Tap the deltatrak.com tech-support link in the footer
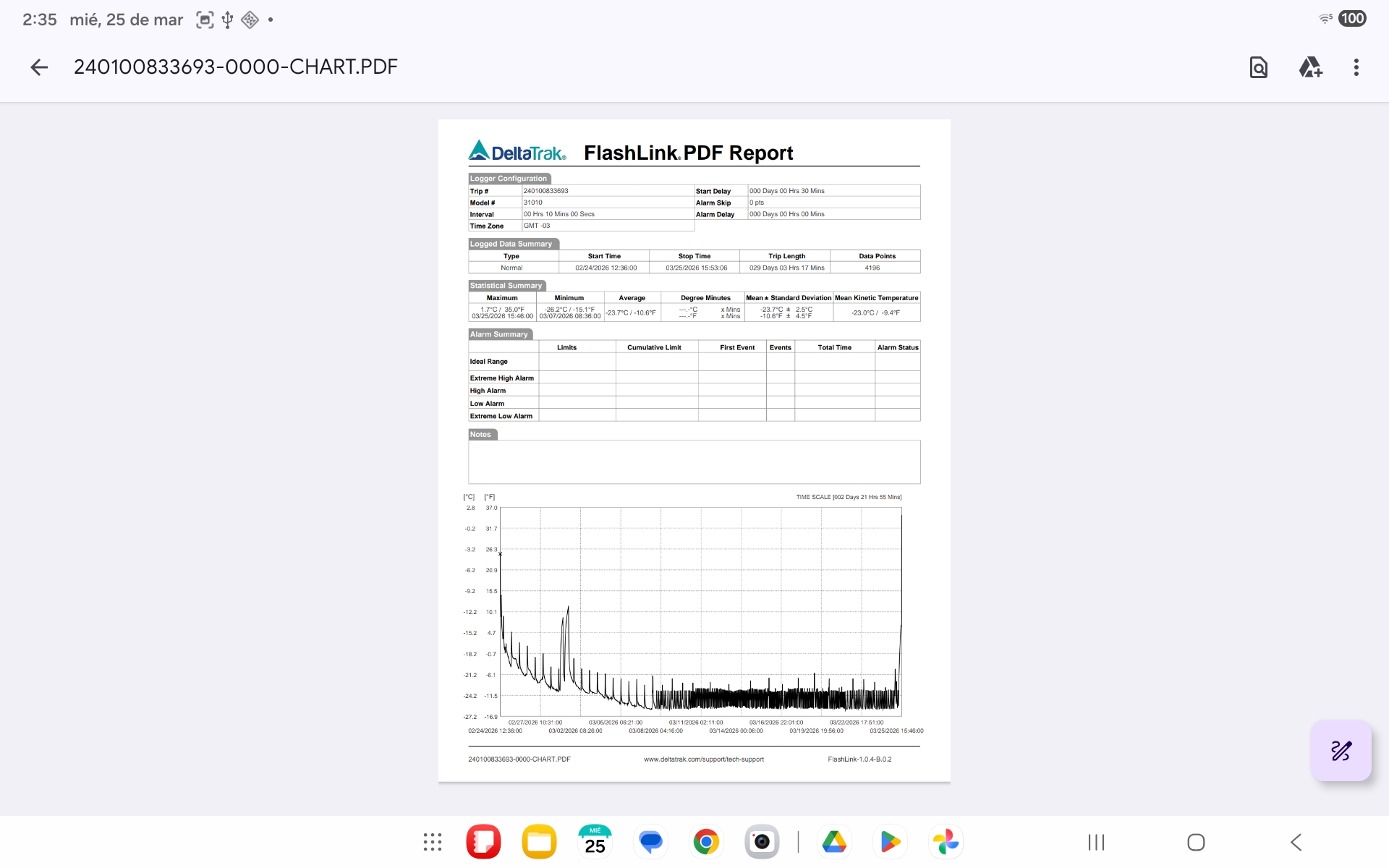 tap(703, 759)
